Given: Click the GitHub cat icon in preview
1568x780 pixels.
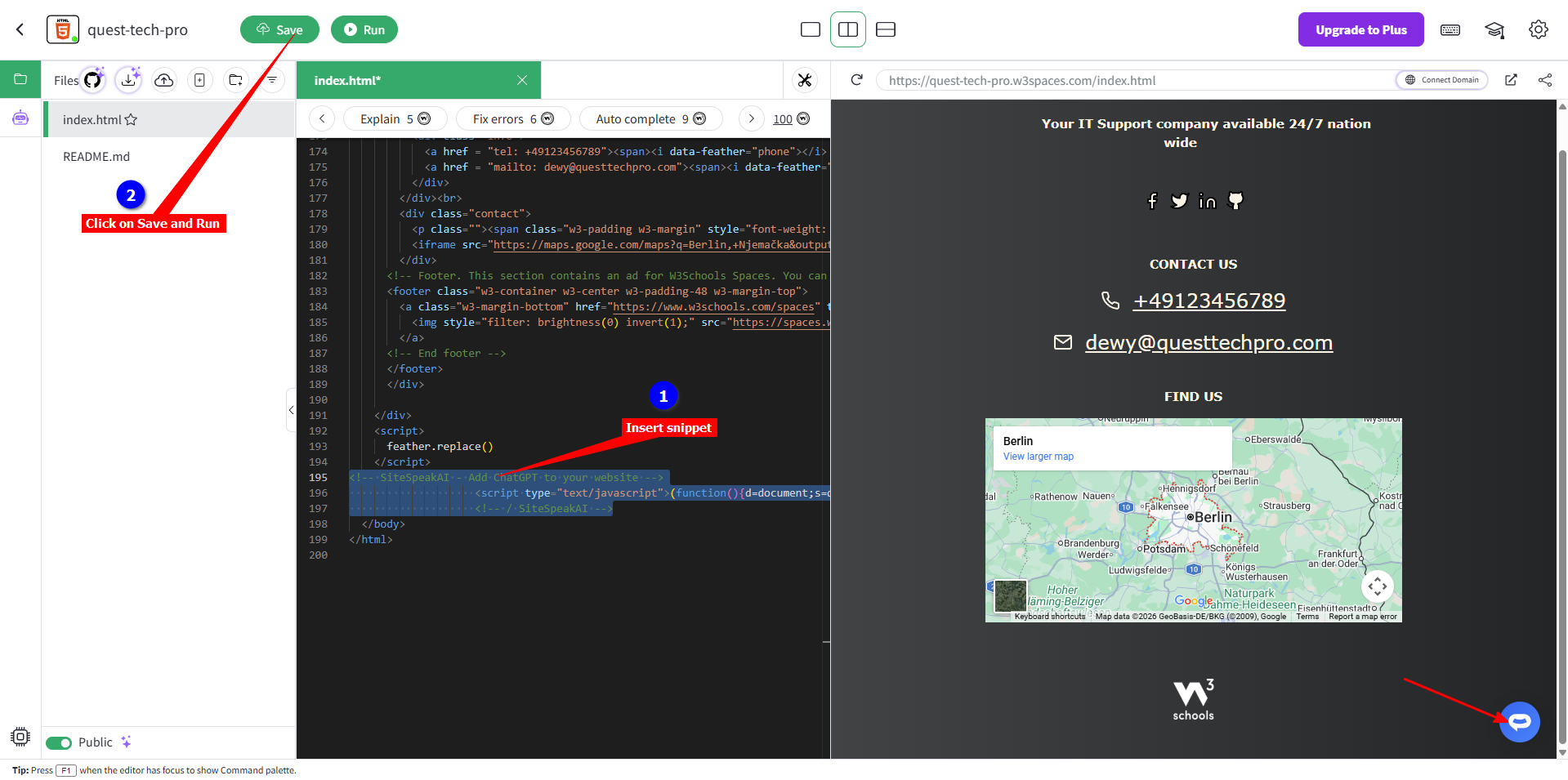Looking at the screenshot, I should [1235, 201].
